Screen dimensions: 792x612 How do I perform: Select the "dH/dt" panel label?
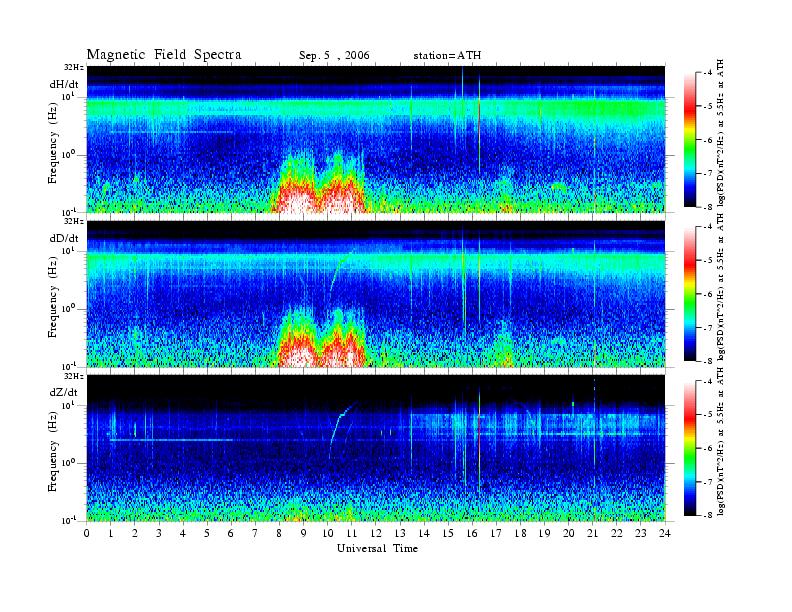tap(64, 84)
